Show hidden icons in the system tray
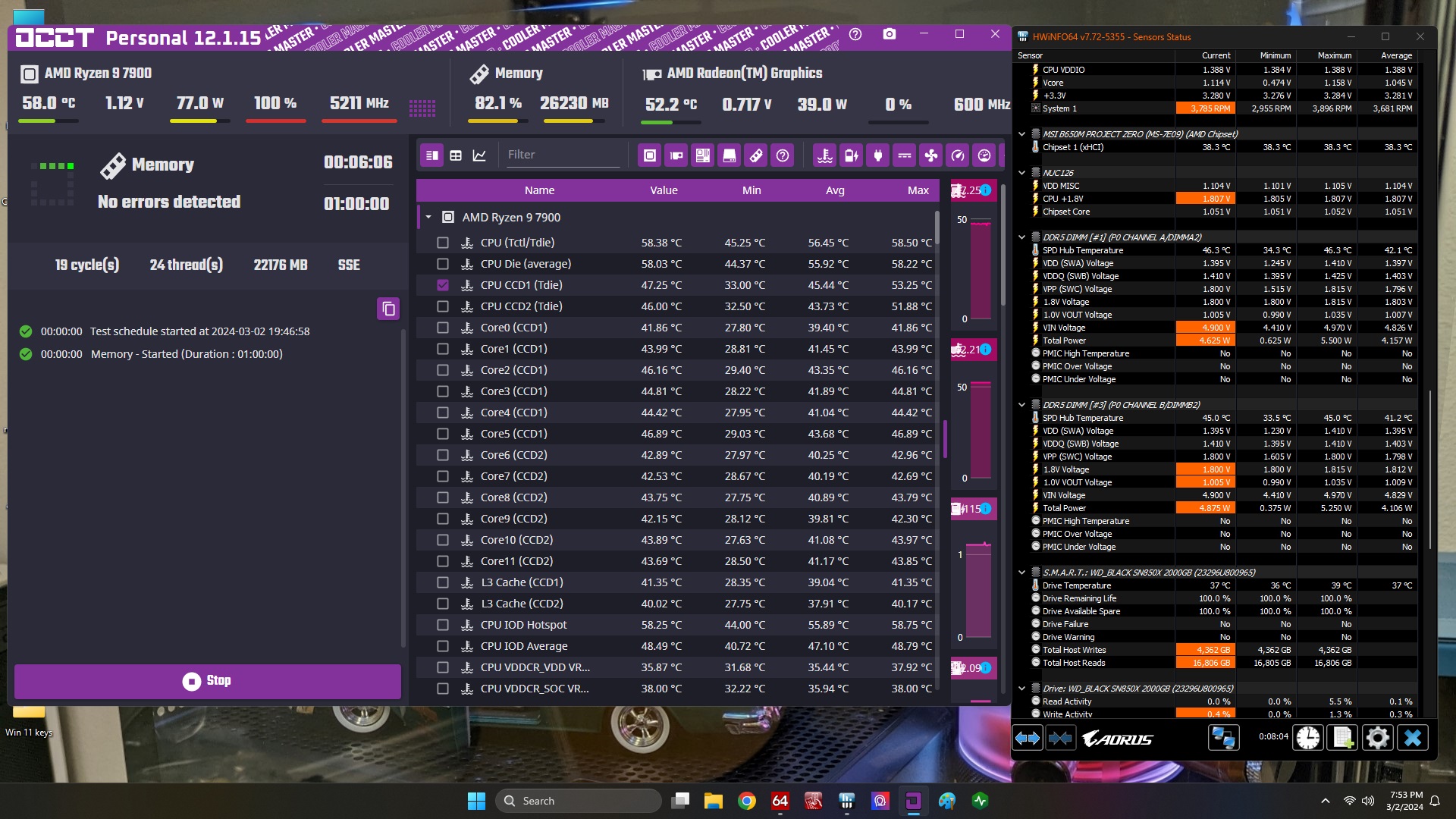1456x819 pixels. click(1325, 801)
